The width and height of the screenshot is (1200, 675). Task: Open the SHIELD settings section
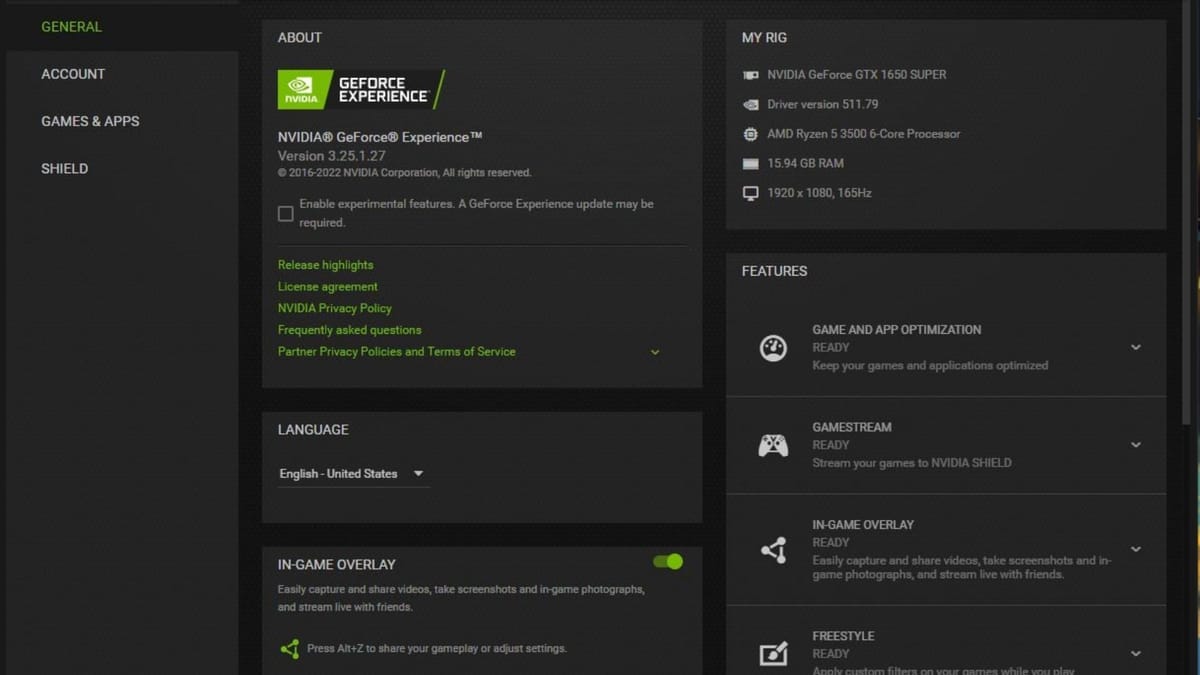coord(64,168)
